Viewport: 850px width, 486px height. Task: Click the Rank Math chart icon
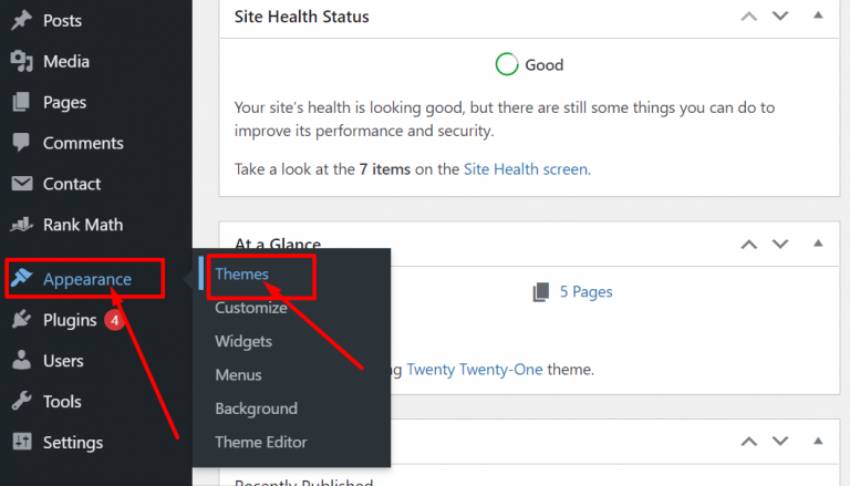point(21,225)
